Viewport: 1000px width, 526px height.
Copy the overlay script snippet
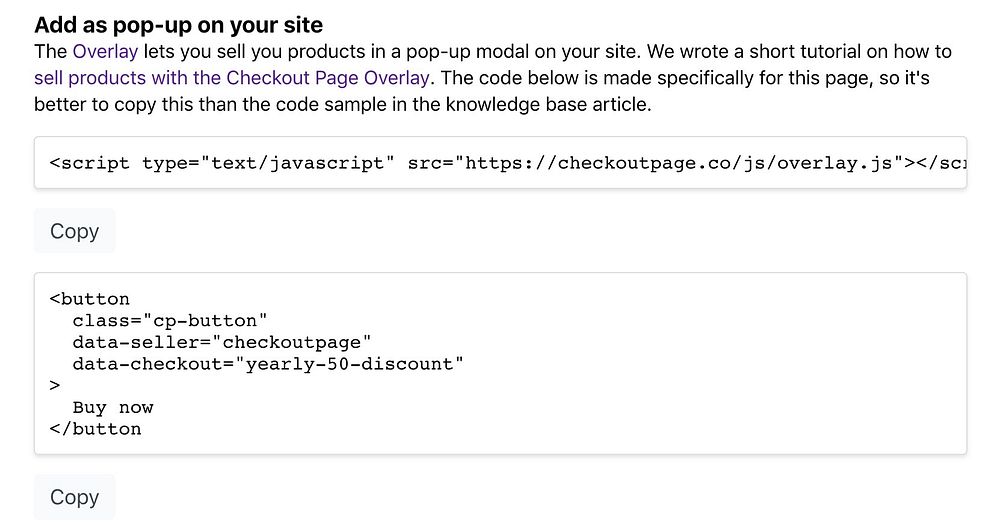click(74, 231)
